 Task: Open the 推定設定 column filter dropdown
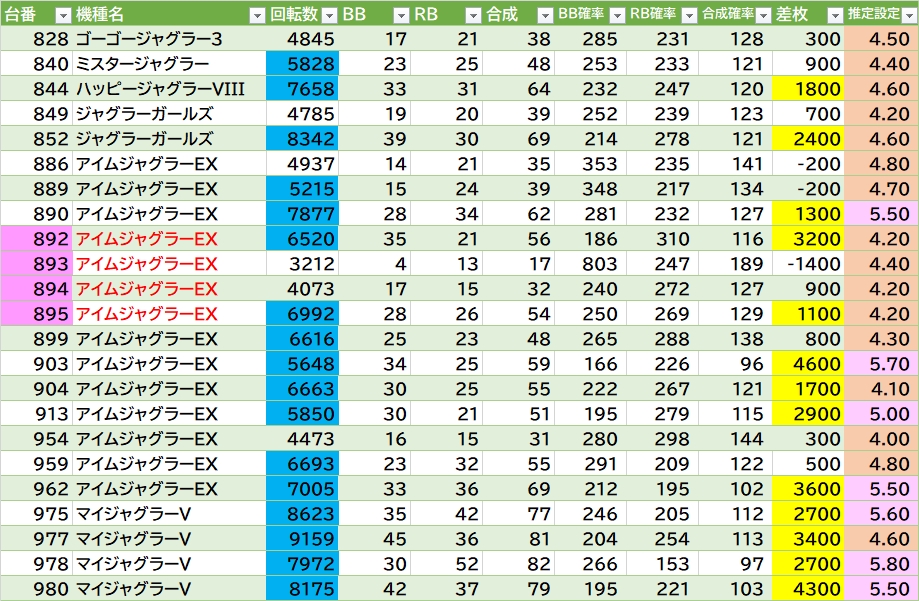point(907,15)
